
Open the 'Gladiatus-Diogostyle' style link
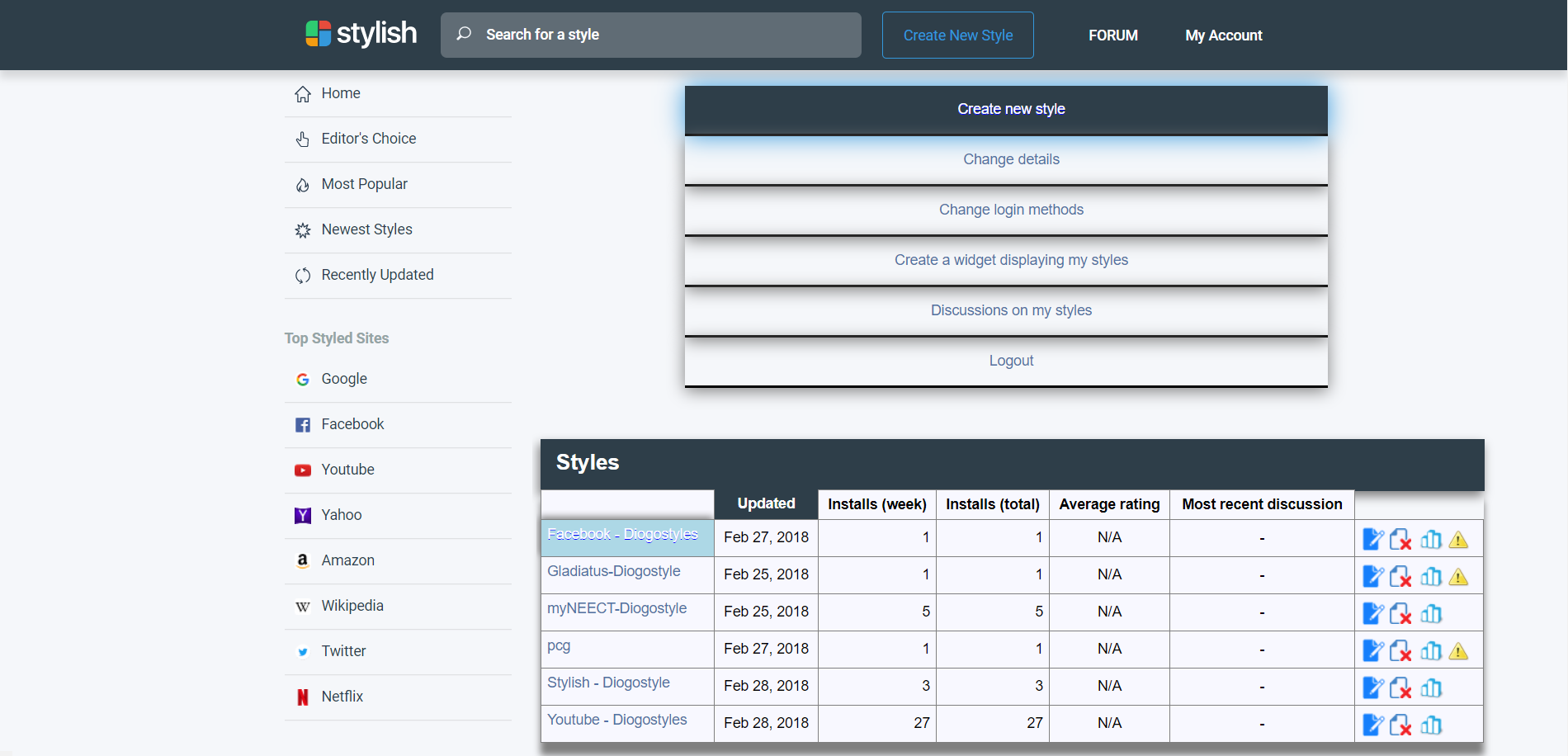pos(614,571)
